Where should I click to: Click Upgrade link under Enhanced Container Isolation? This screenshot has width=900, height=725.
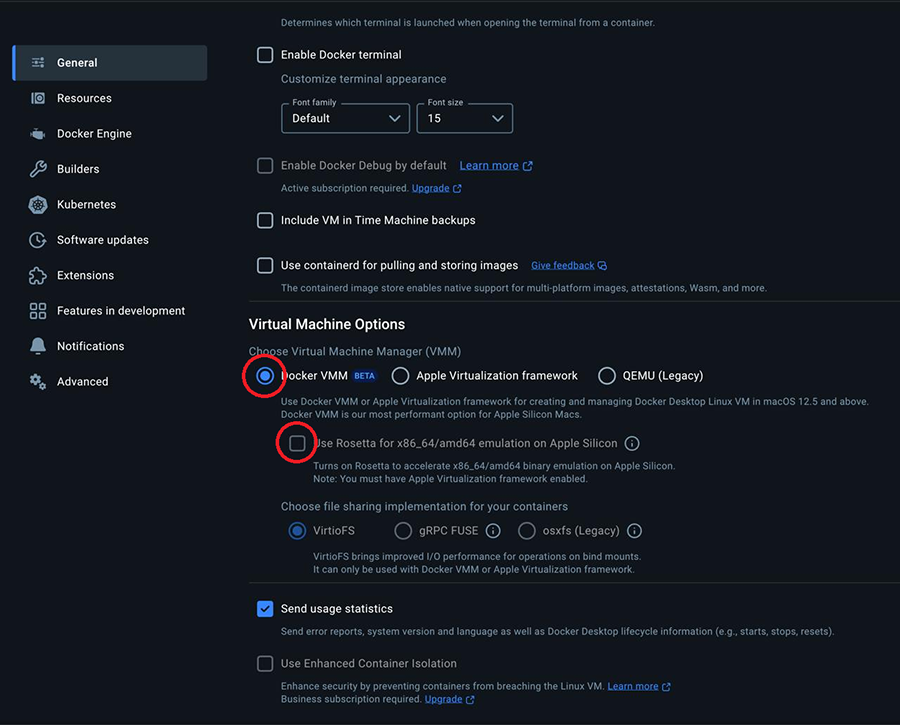click(x=443, y=700)
